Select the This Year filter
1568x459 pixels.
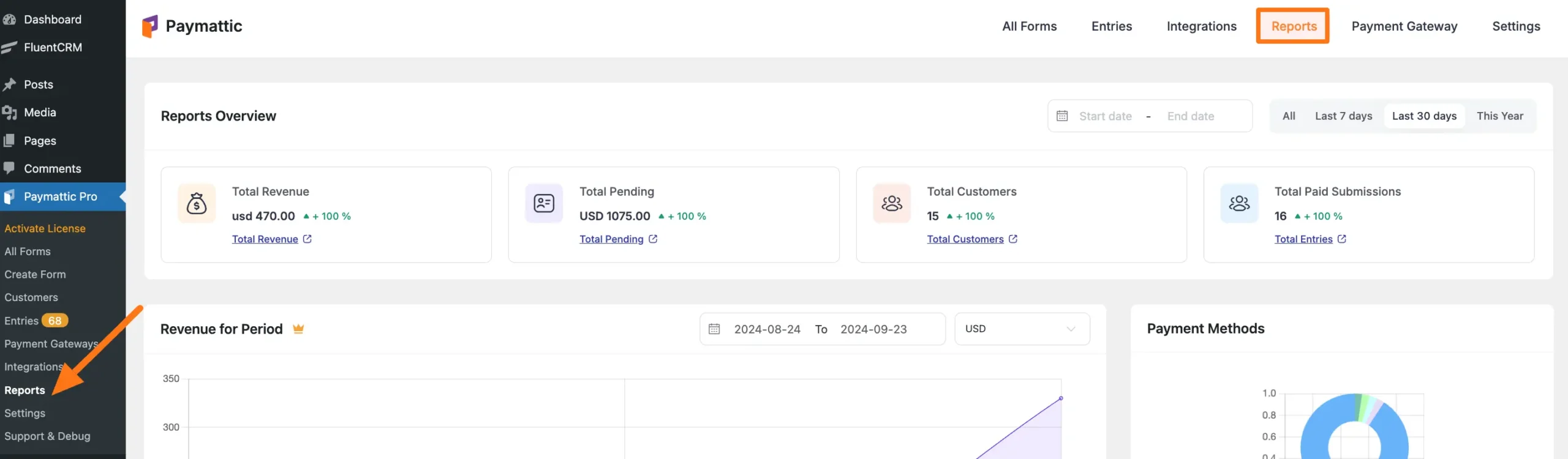[x=1499, y=116]
